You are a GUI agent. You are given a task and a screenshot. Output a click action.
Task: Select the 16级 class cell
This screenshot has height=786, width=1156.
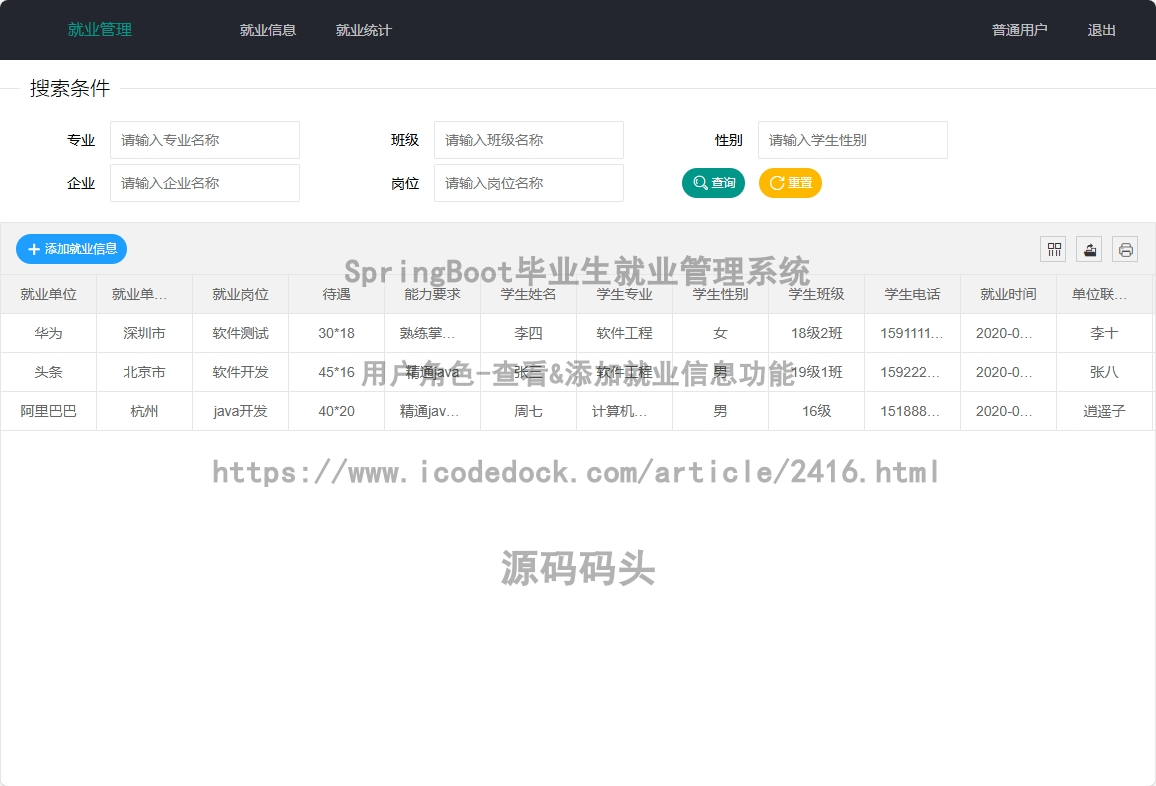point(816,411)
